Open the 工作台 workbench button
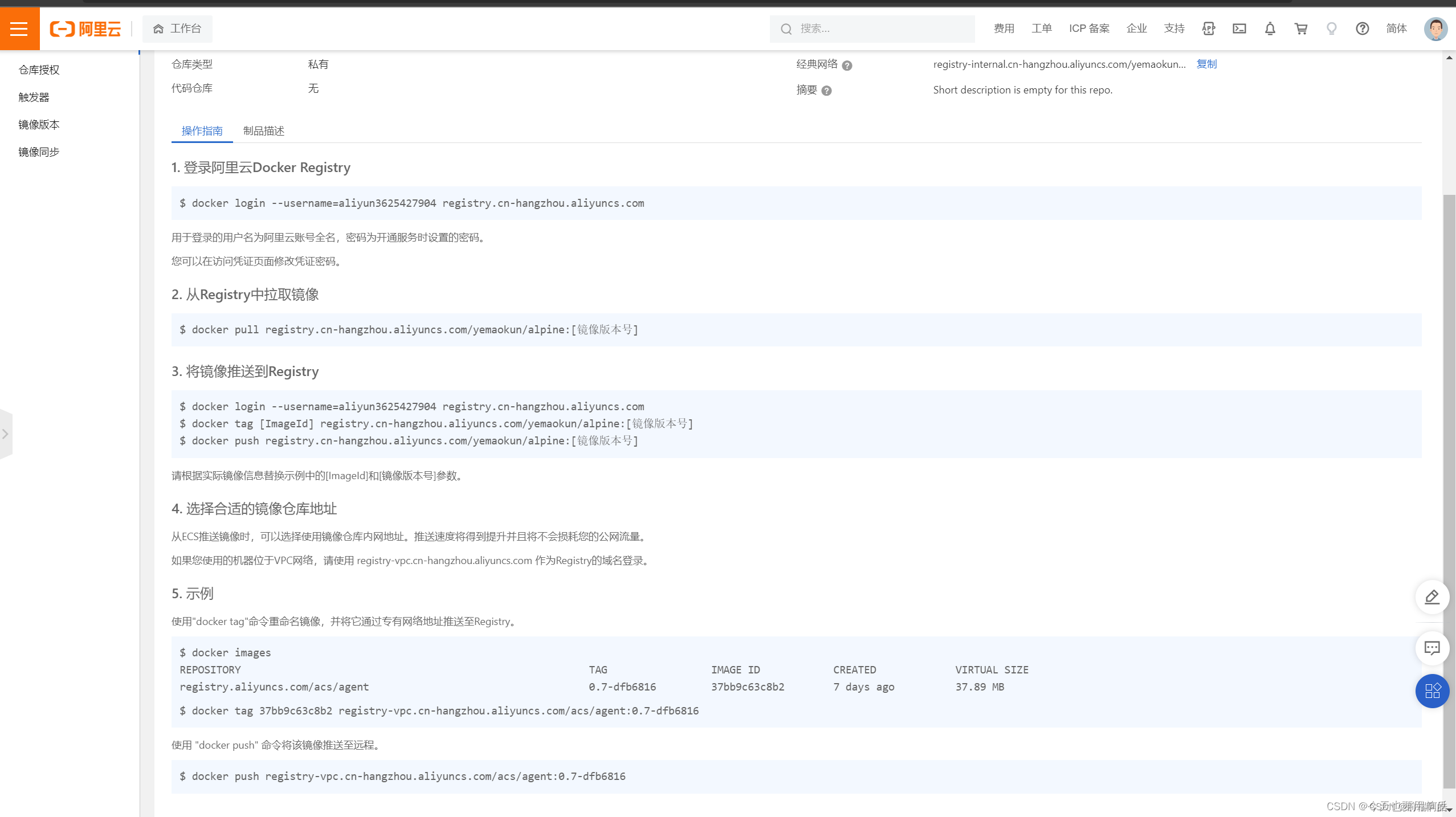1456x817 pixels. tap(177, 28)
